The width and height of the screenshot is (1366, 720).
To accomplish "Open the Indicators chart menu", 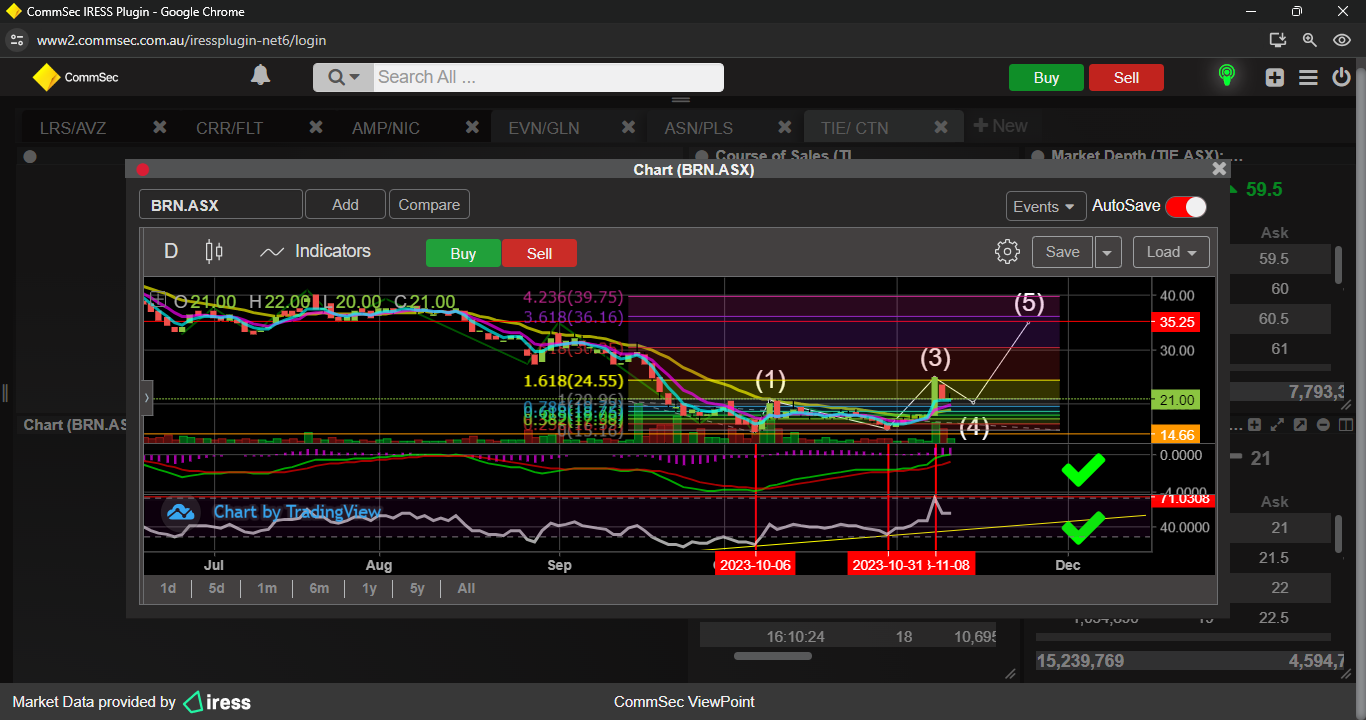I will coord(315,252).
